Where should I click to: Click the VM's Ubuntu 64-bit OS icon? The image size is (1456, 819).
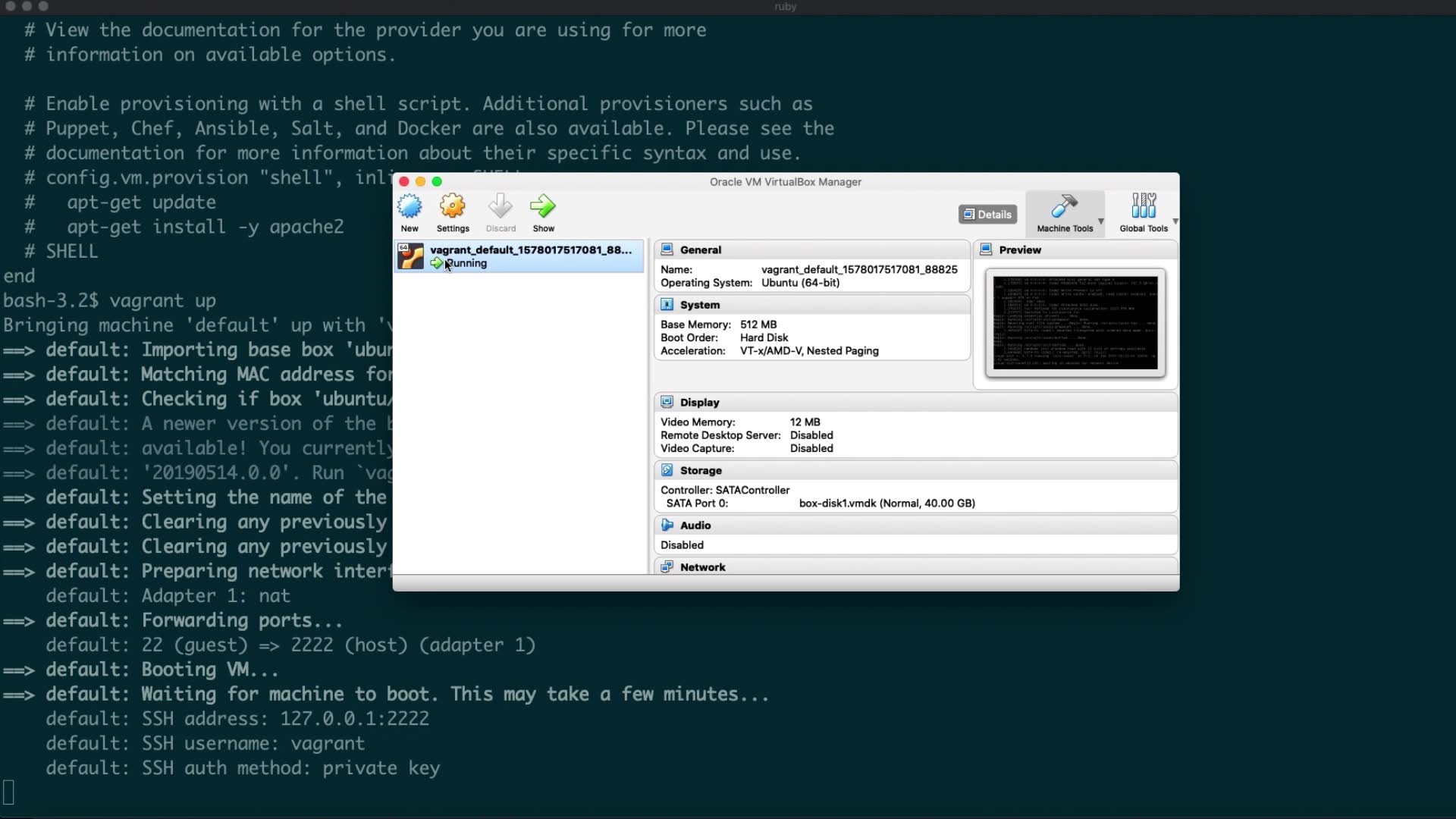(410, 256)
